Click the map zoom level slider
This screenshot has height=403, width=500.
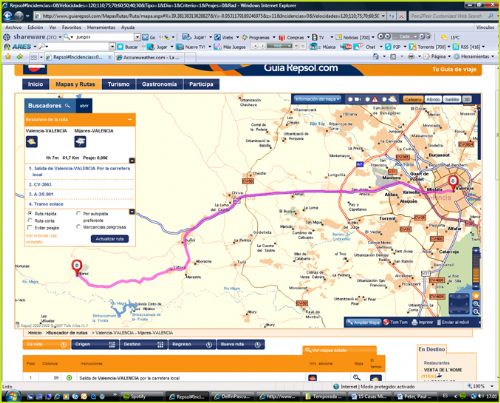[x=476, y=269]
